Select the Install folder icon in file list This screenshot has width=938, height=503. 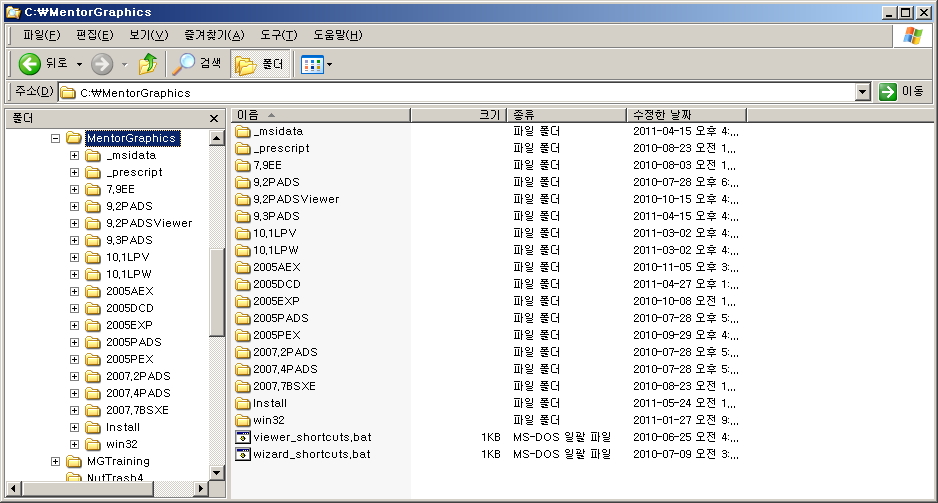click(x=242, y=403)
